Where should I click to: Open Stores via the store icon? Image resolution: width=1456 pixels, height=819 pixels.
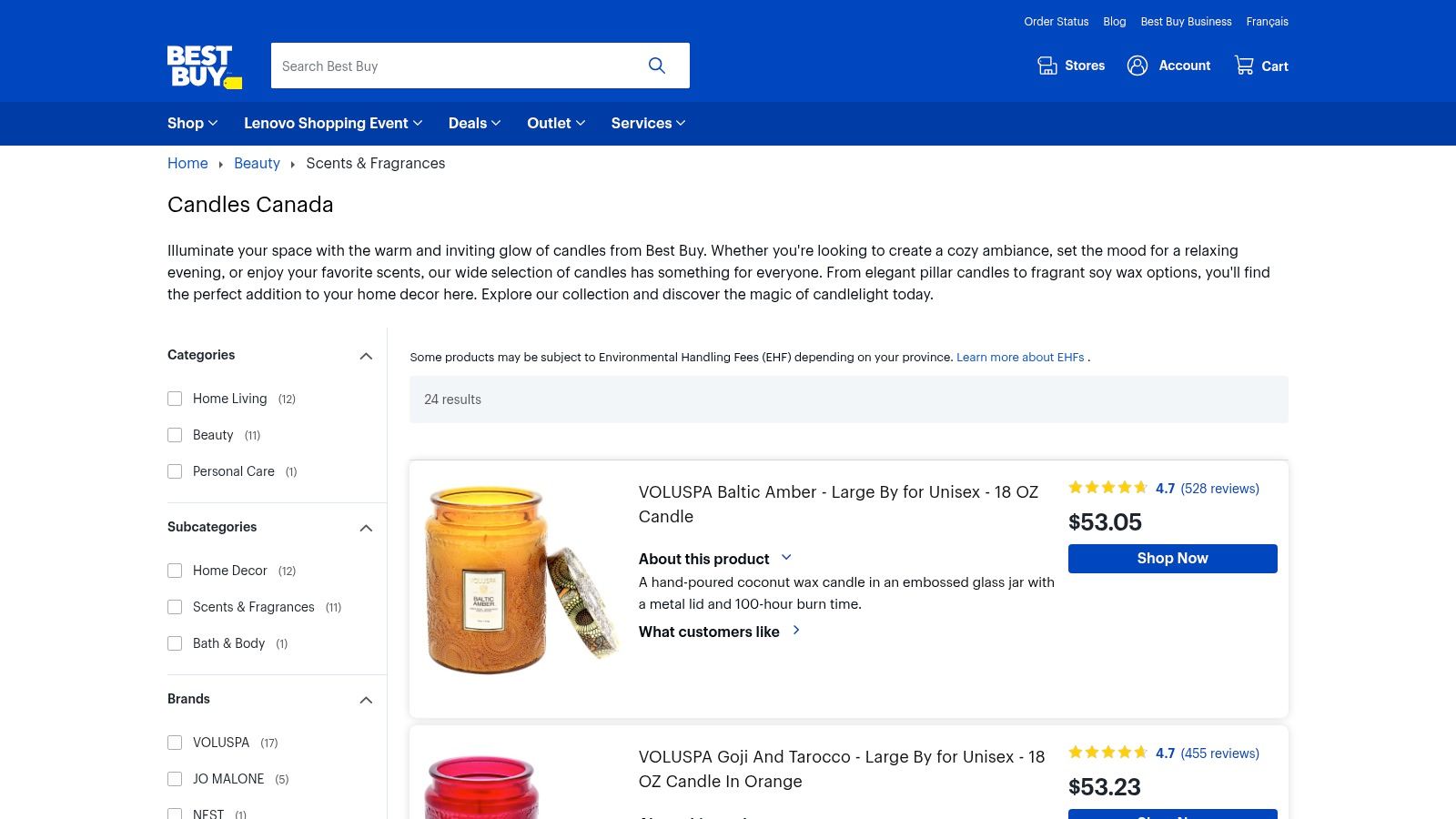click(1047, 66)
